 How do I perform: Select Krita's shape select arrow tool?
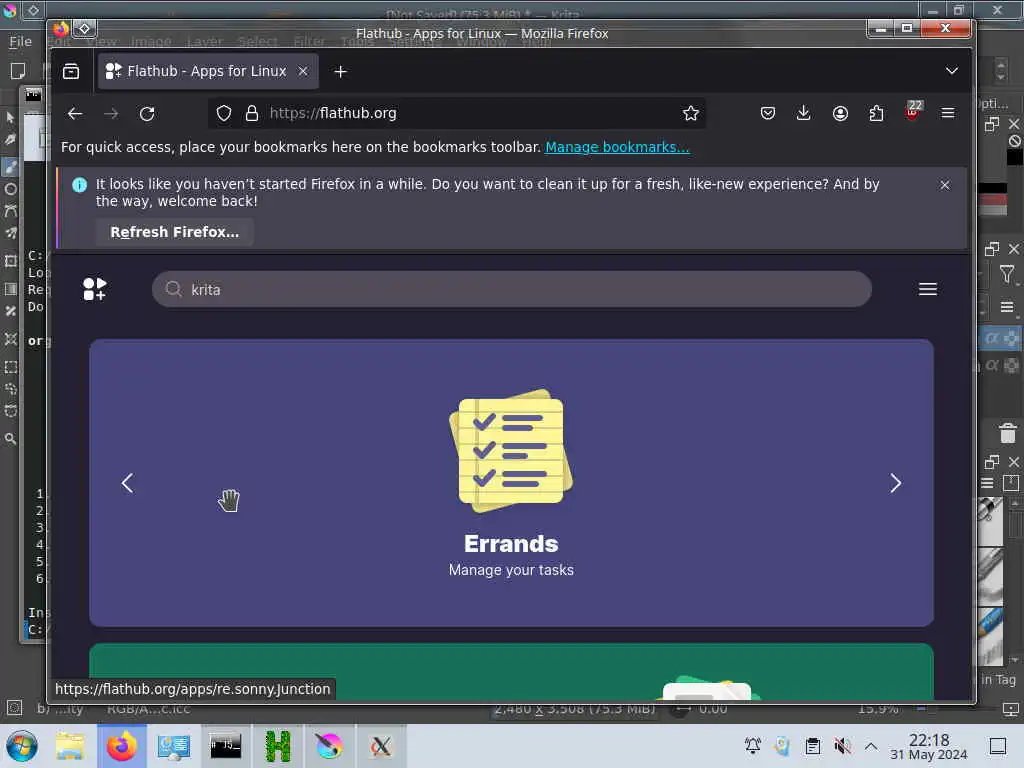point(10,118)
